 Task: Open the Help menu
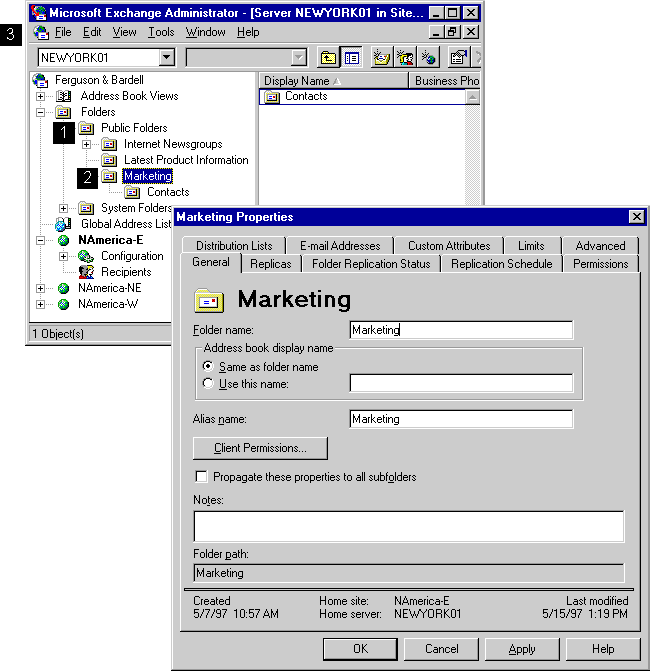[248, 32]
